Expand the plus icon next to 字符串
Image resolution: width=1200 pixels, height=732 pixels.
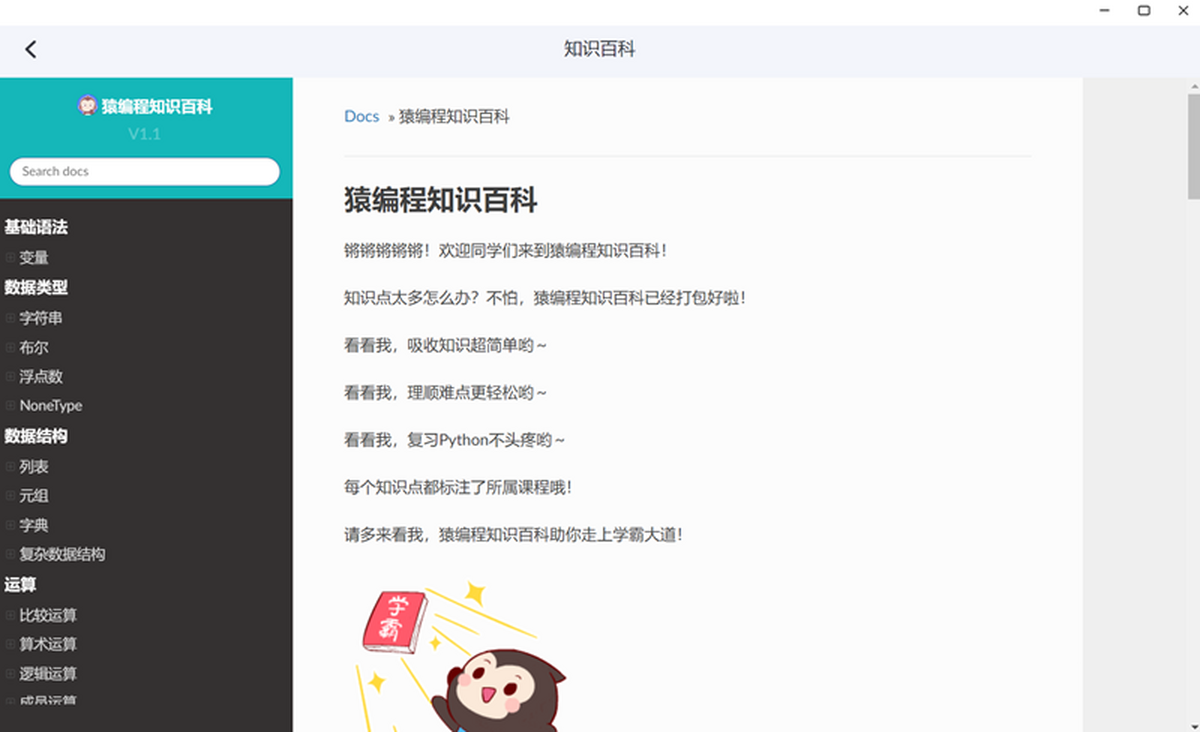pos(10,318)
